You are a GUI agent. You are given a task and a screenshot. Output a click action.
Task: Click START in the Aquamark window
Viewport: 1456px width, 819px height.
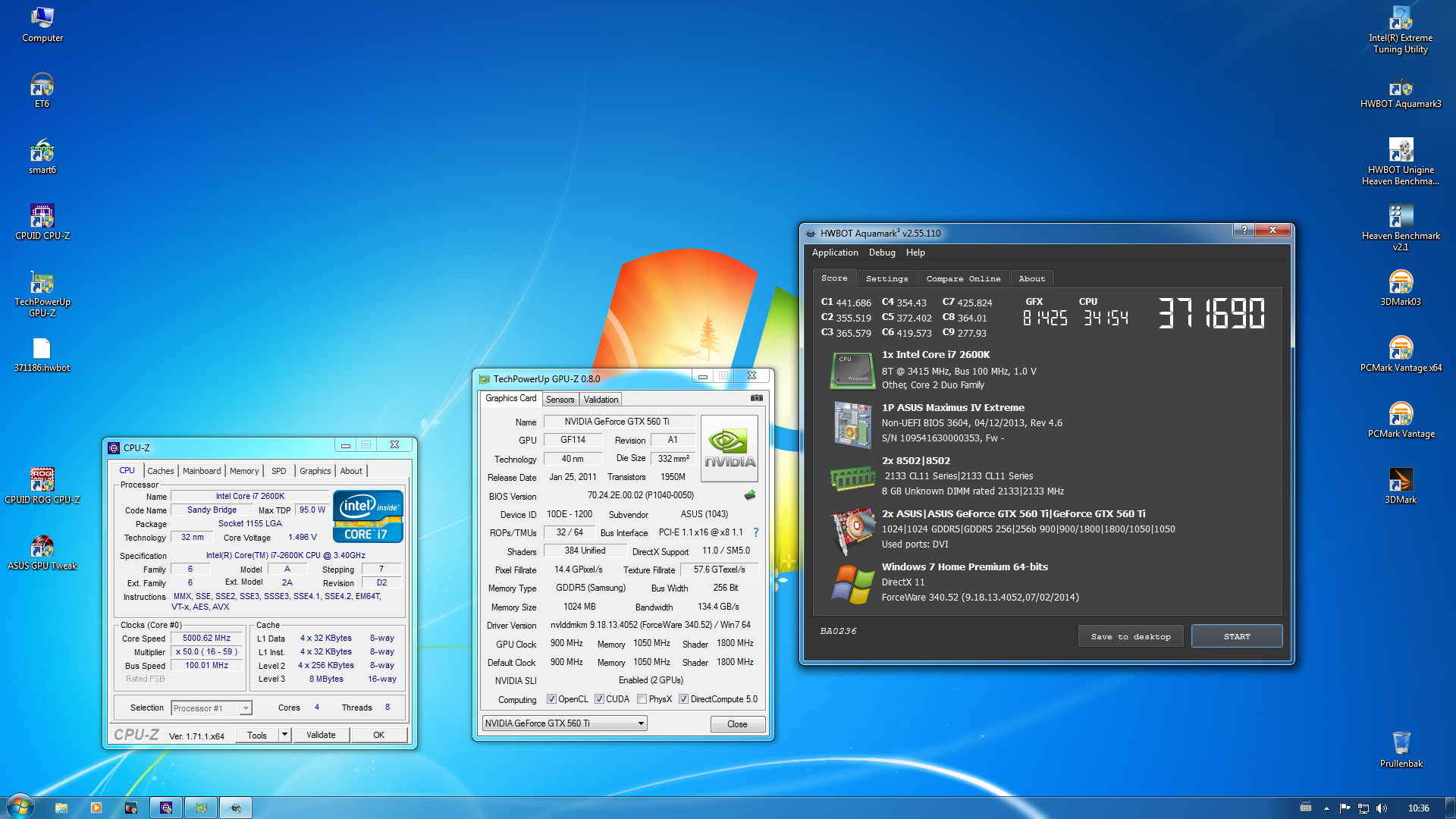1237,636
